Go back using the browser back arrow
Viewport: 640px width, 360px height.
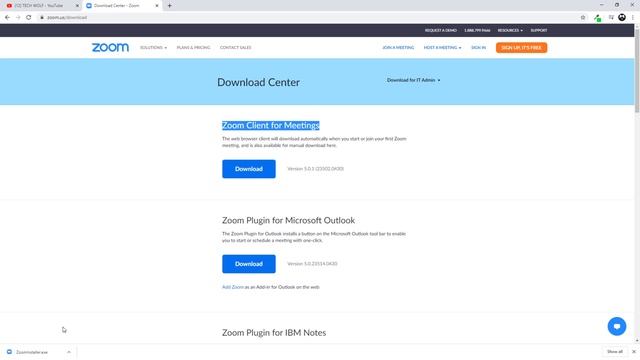click(x=7, y=18)
